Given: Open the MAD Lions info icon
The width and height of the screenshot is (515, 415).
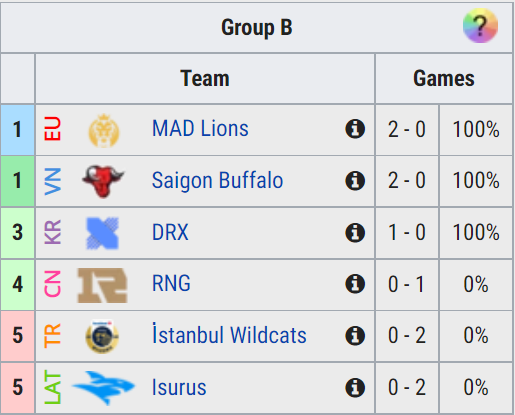Looking at the screenshot, I should coord(355,129).
